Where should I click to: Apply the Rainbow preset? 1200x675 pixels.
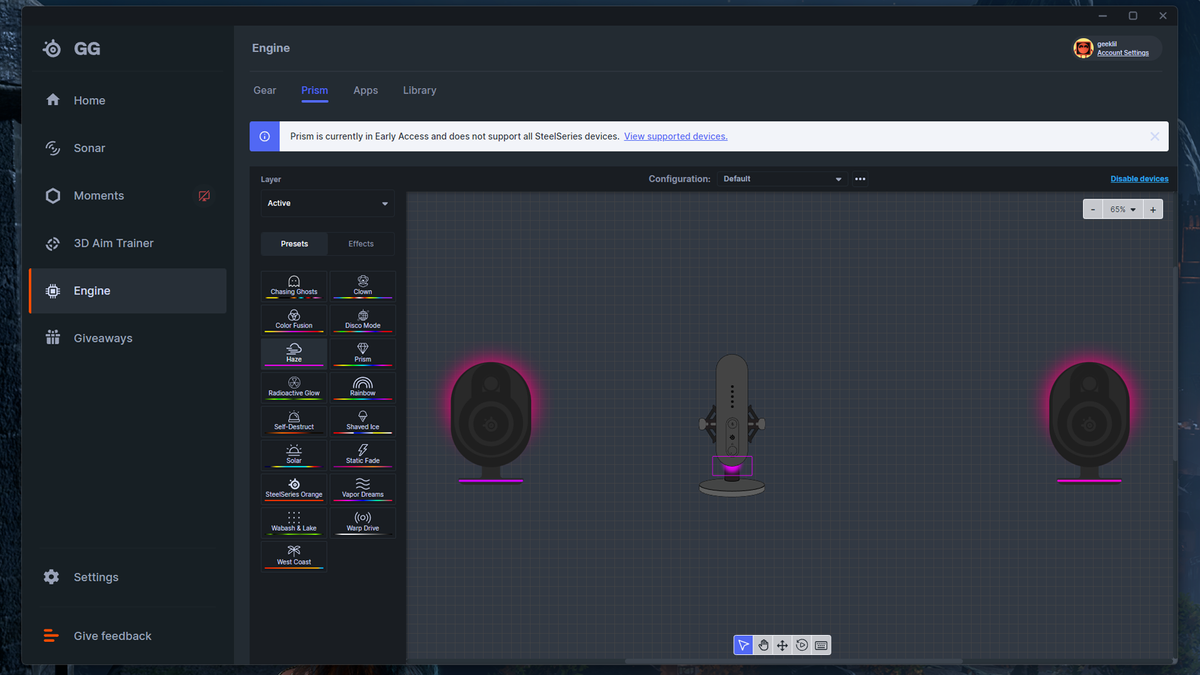click(x=363, y=388)
